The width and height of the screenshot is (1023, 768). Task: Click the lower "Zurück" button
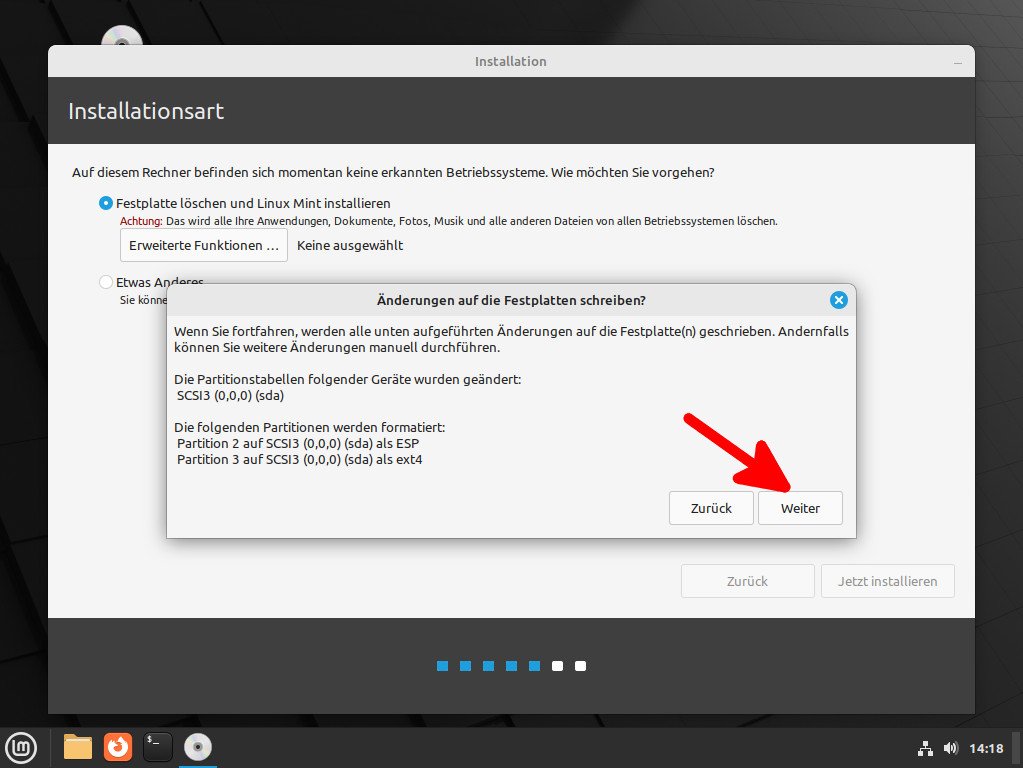coord(747,581)
